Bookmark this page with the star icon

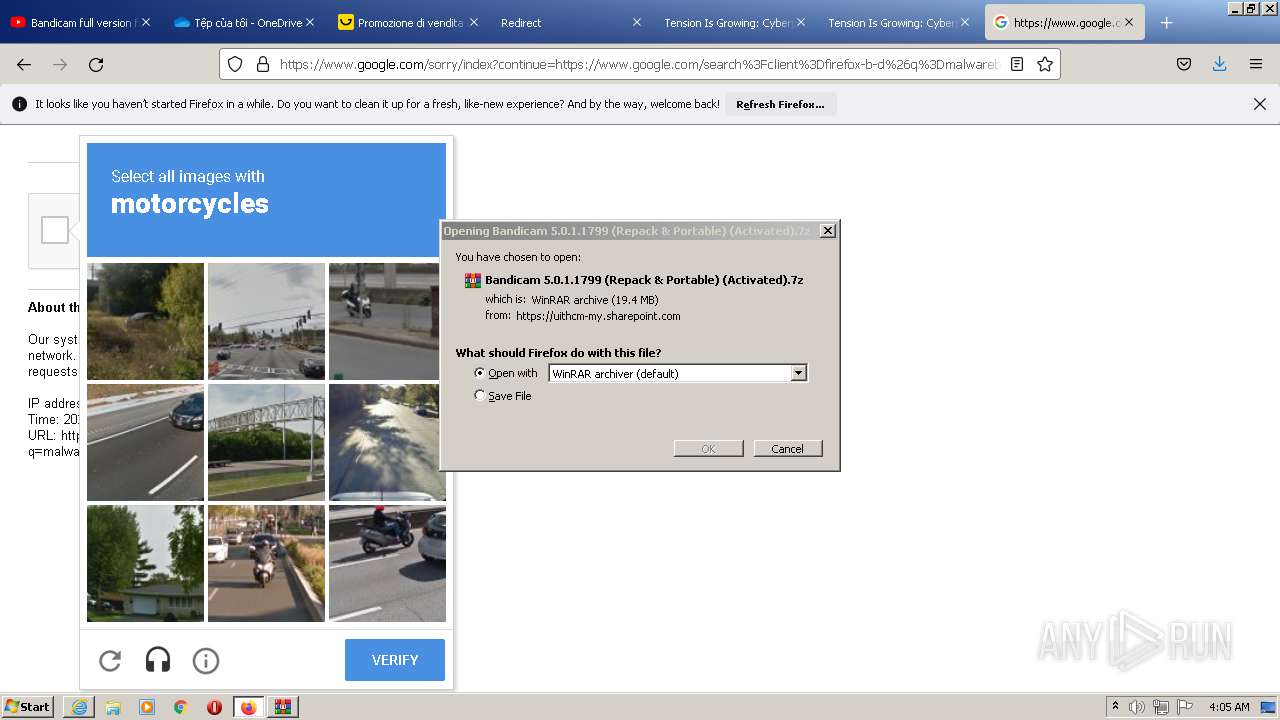1045,64
